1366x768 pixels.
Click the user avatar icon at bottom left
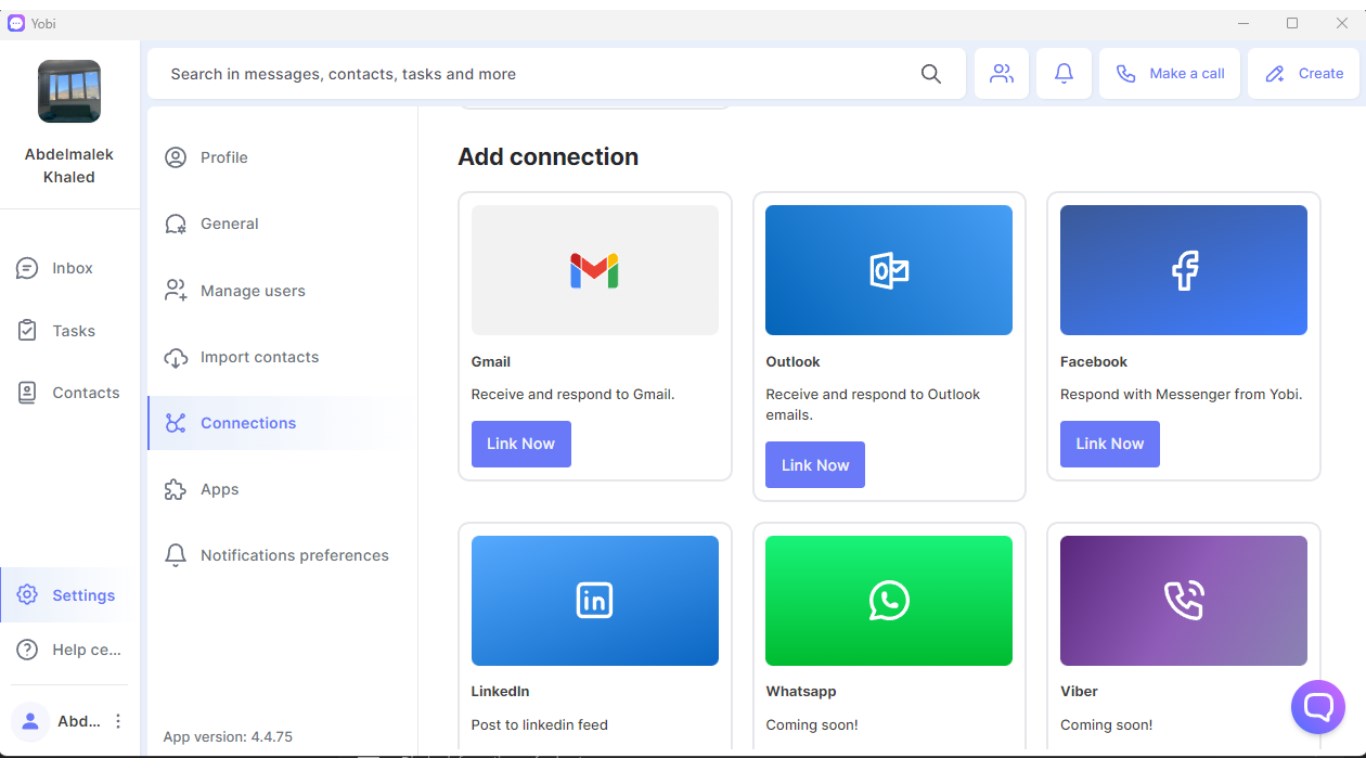click(x=30, y=721)
